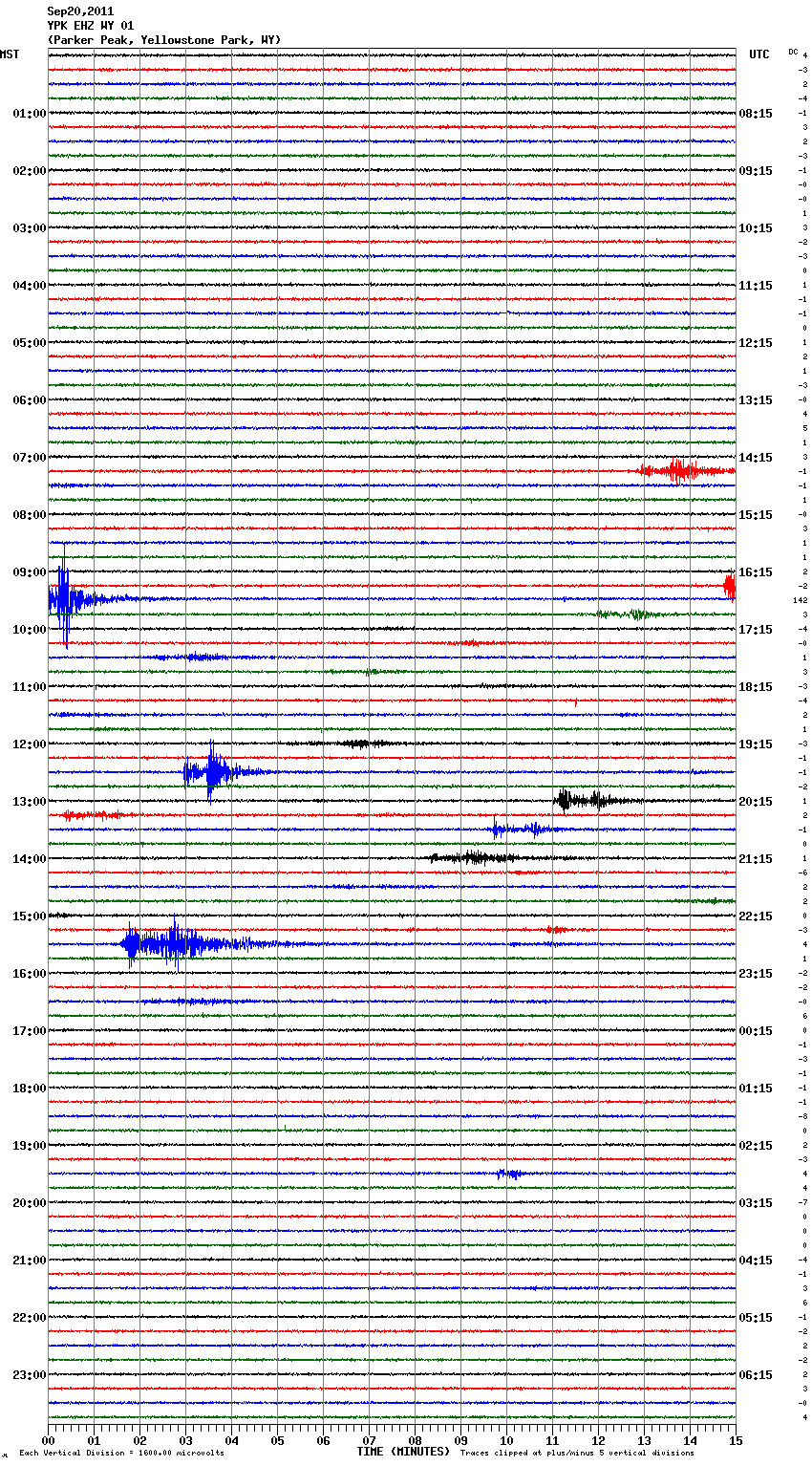Select the 02:00 MST row label
This screenshot has height=1466, width=812.
click(30, 171)
